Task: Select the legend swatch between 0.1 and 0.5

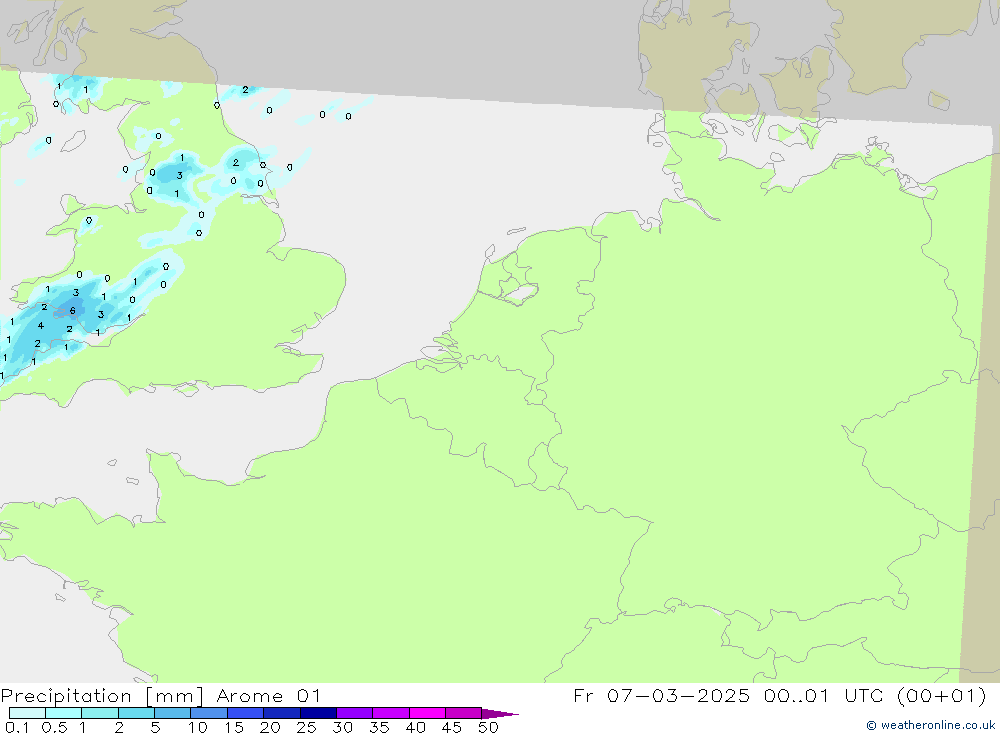Action: [27, 713]
